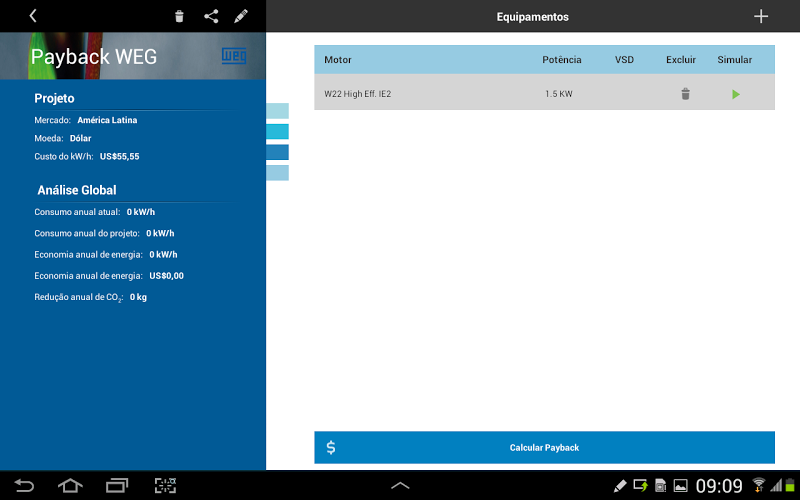Tap the screenshot capture icon in navigation bar
800x500 pixels.
pyautogui.click(x=165, y=485)
